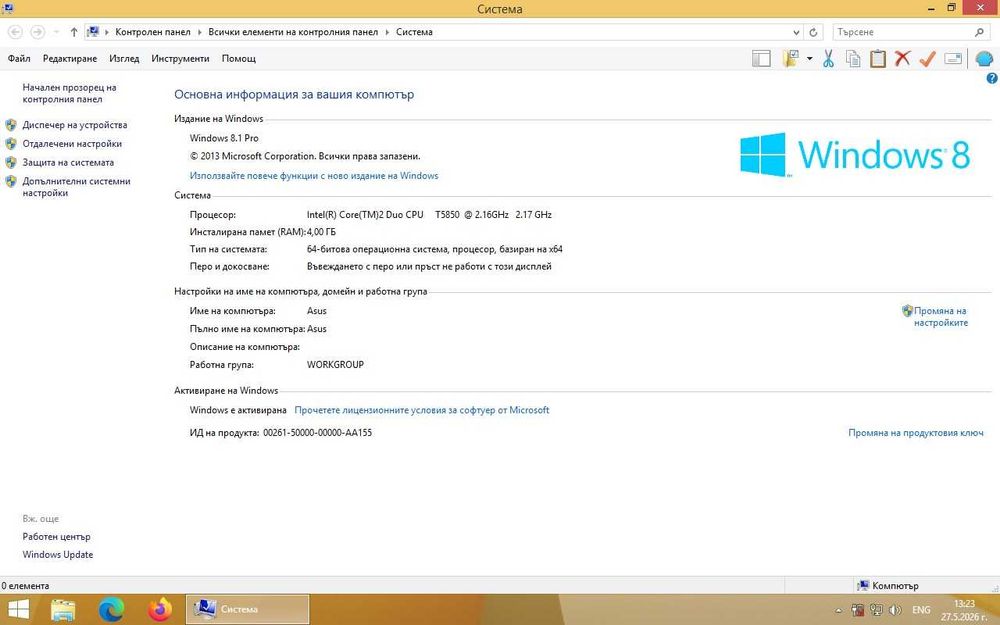Screen dimensions: 1000x625
Task: Launch Firefox from taskbar
Action: 159,610
